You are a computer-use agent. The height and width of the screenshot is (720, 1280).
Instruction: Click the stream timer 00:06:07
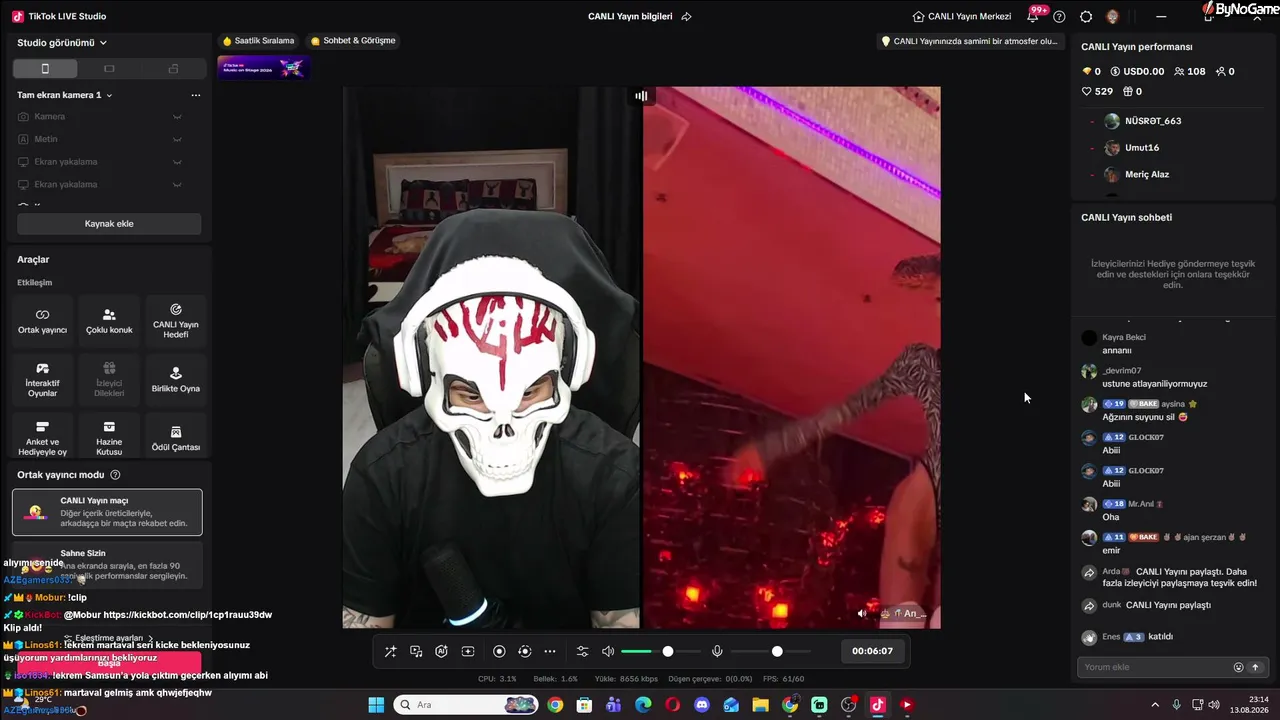coord(872,651)
